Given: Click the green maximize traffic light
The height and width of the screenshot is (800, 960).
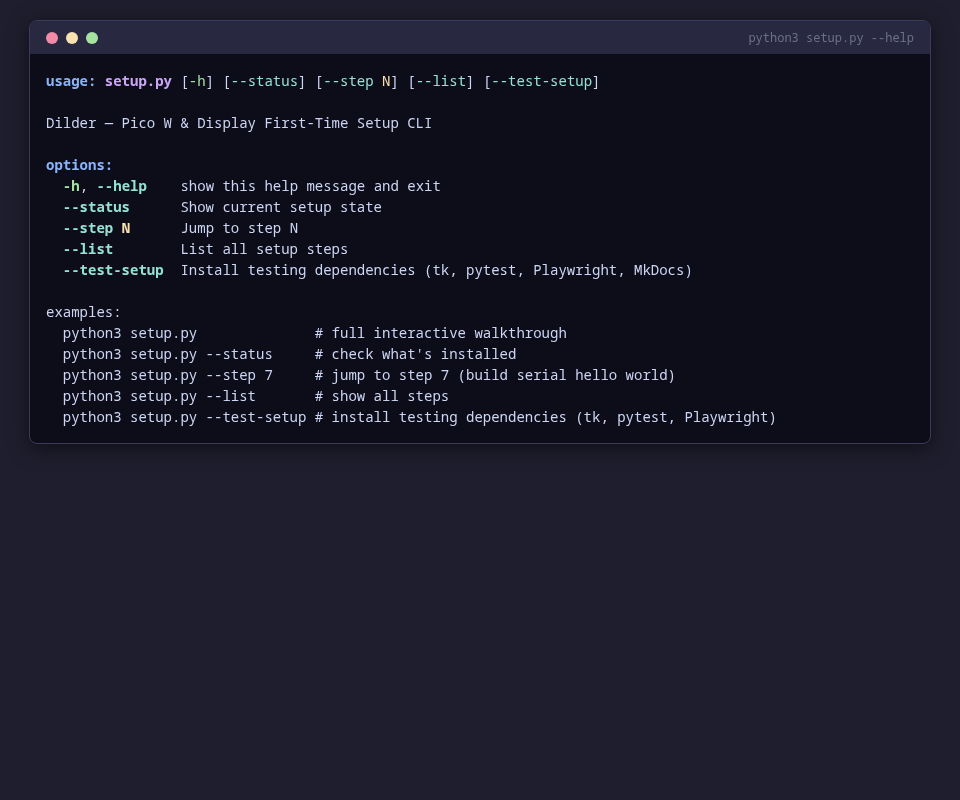Looking at the screenshot, I should pyautogui.click(x=92, y=38).
